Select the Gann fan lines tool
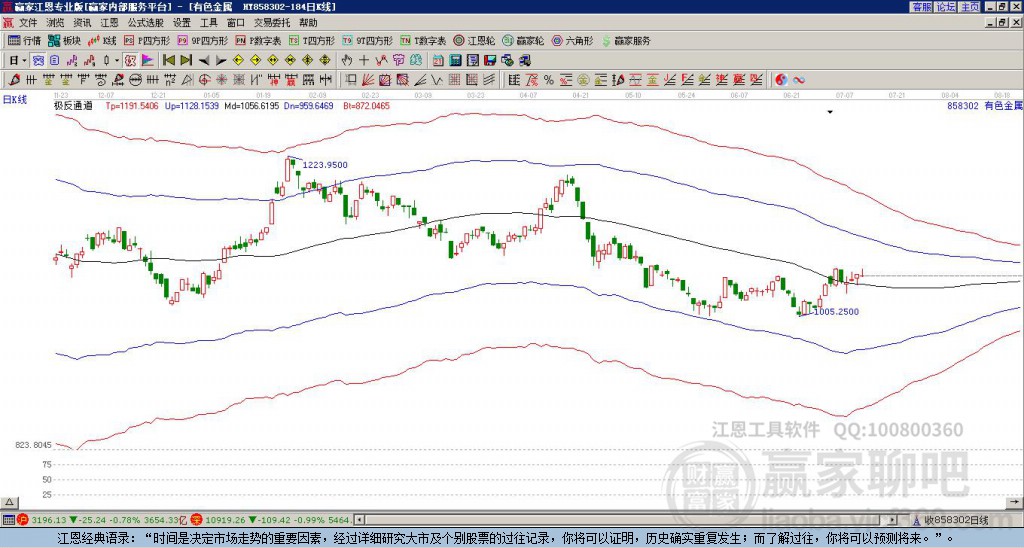The height and width of the screenshot is (548, 1024). (x=368, y=80)
